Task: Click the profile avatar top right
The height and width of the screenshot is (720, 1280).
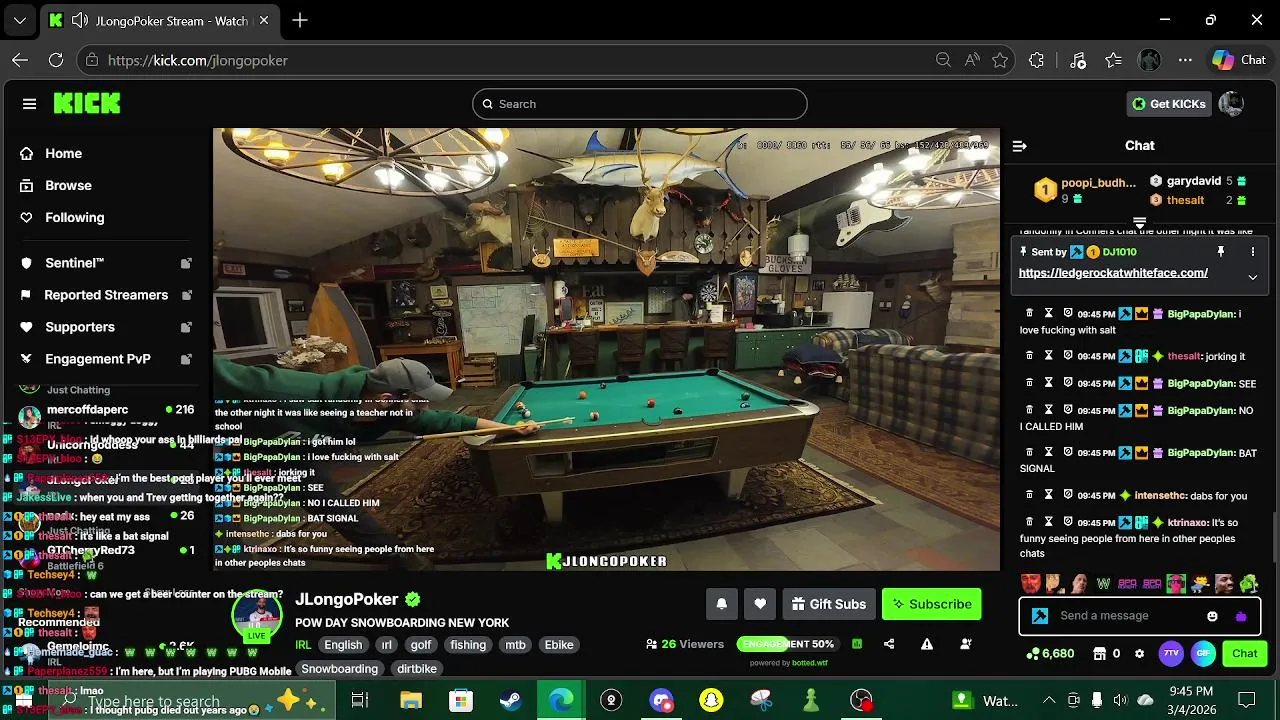Action: [x=1232, y=104]
